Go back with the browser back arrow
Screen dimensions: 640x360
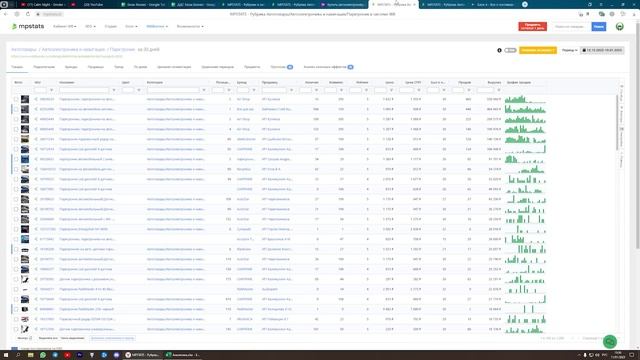point(6,14)
